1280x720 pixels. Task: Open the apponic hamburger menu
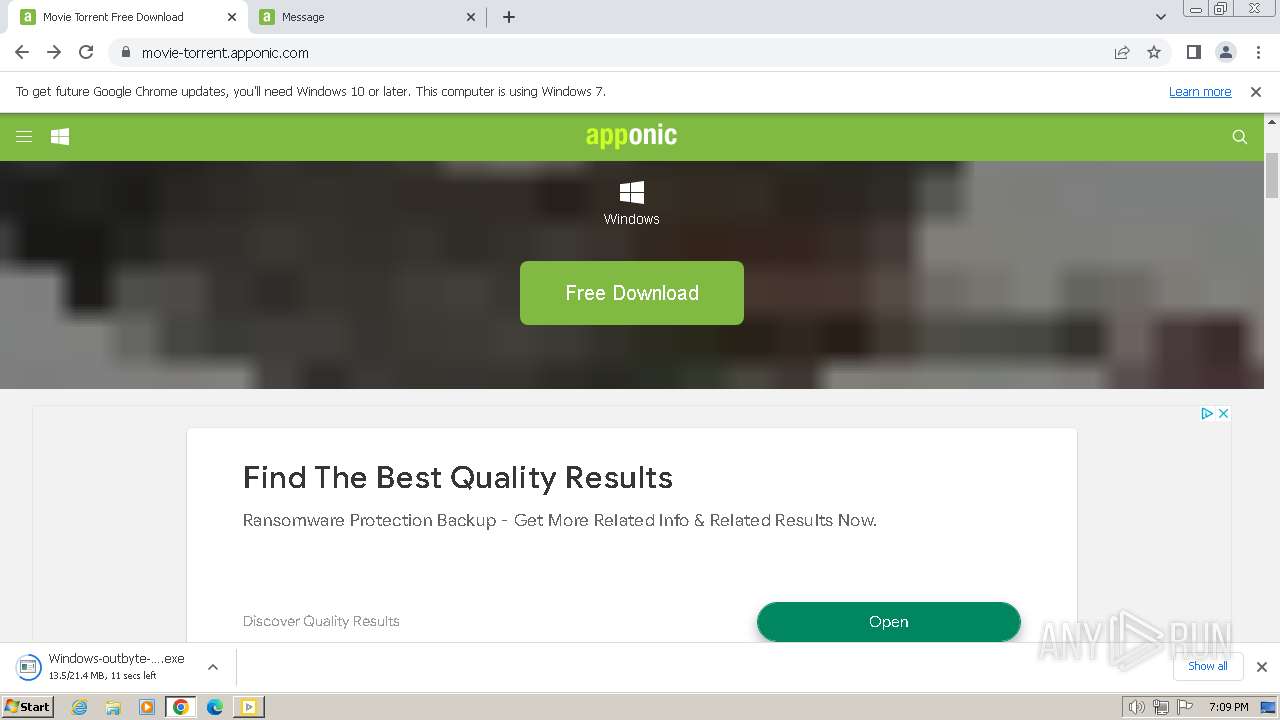click(24, 137)
